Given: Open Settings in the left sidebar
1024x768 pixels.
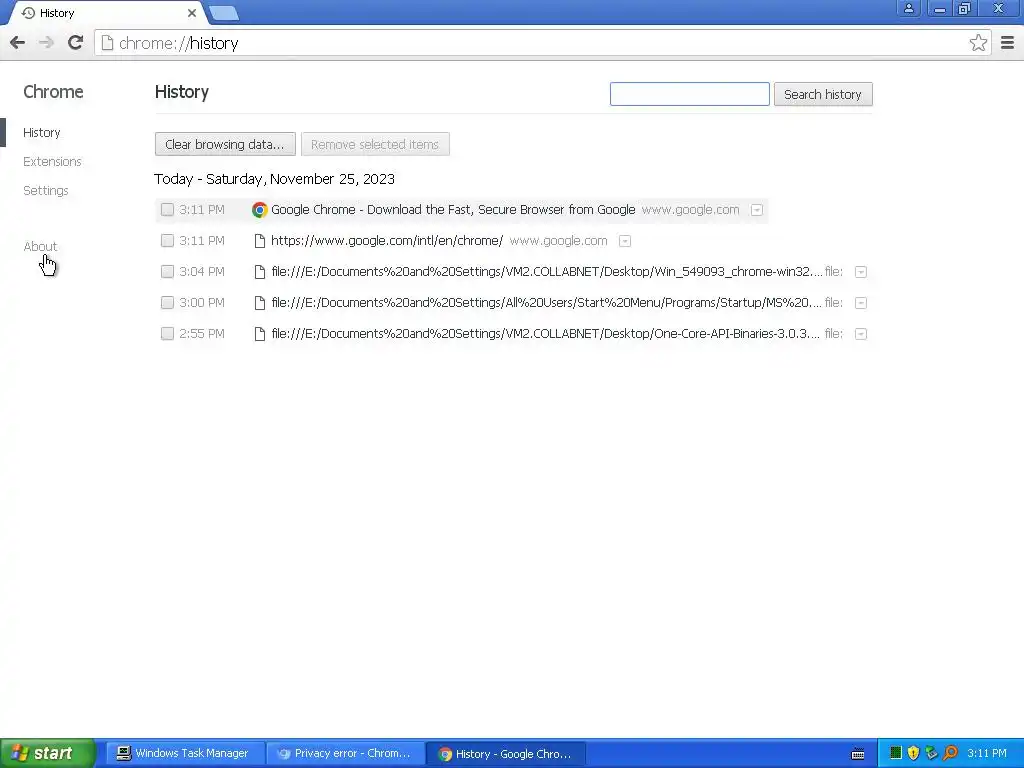Looking at the screenshot, I should (x=46, y=191).
